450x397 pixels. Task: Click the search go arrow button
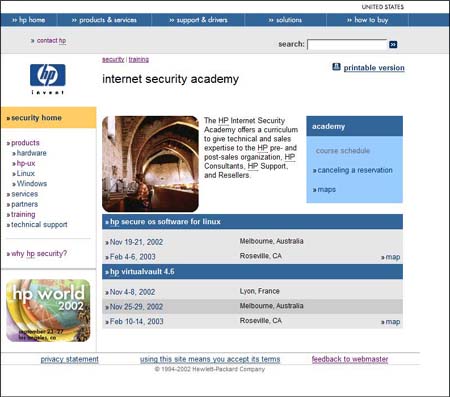pos(393,44)
